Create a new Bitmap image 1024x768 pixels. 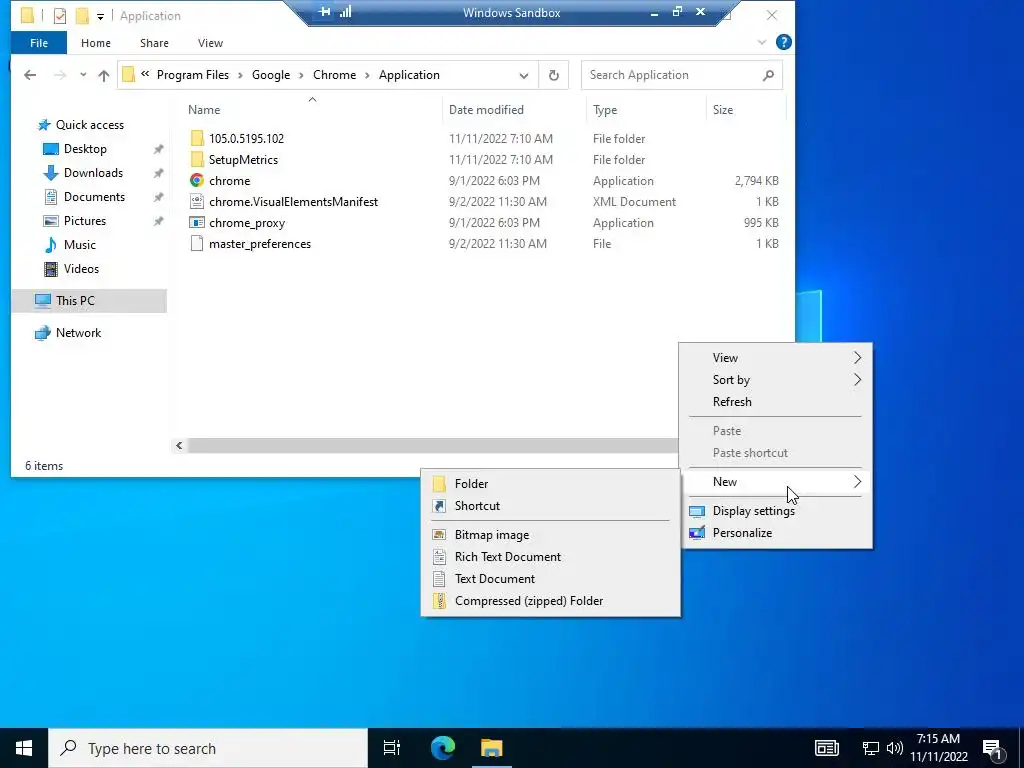551,535
